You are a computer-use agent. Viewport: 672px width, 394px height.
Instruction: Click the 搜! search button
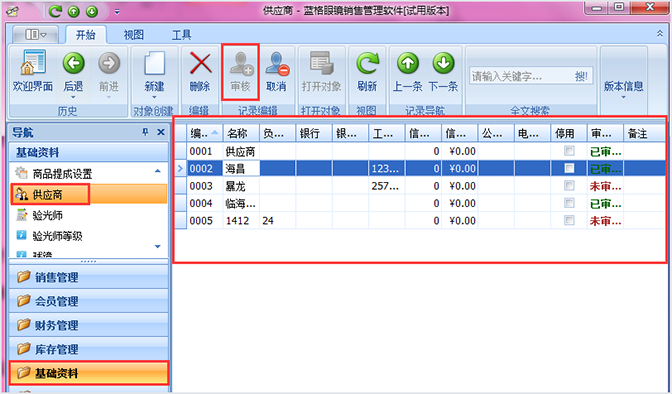click(582, 76)
